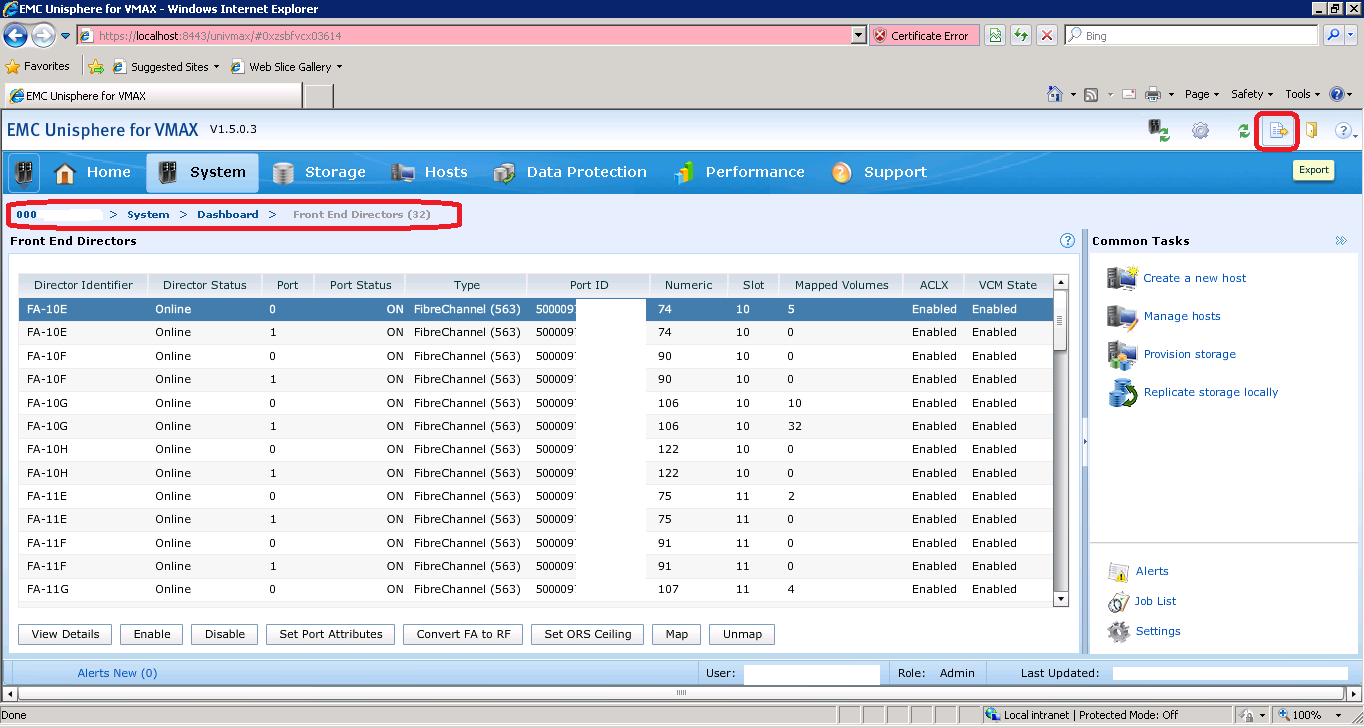Open the Safety menu in IE toolbar
1364x728 pixels.
click(1252, 94)
